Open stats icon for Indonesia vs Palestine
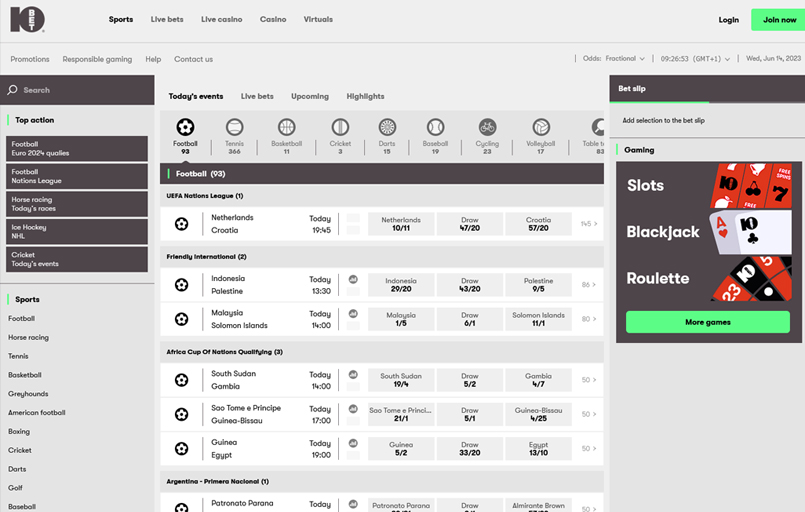The height and width of the screenshot is (512, 805). (x=353, y=279)
